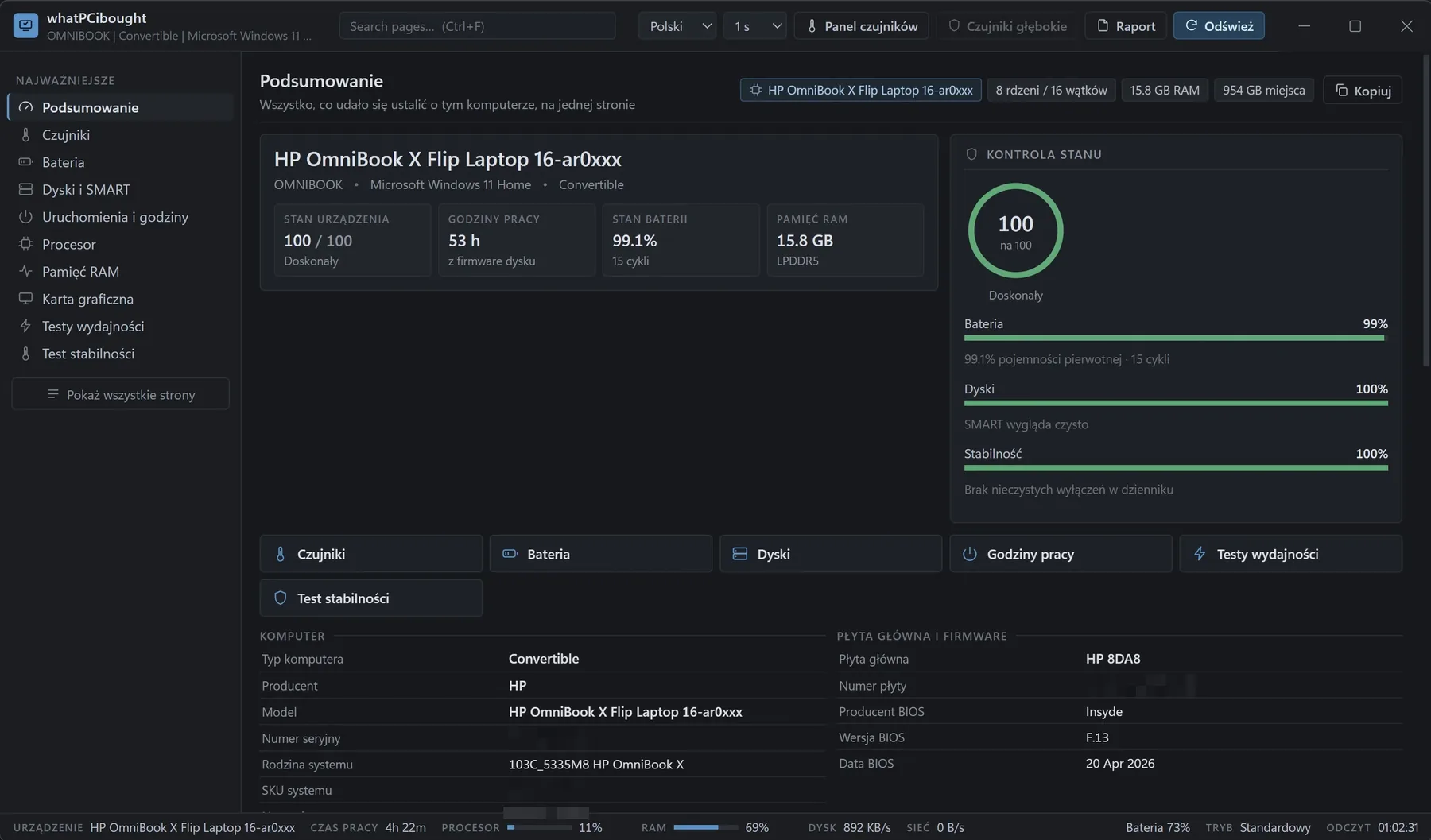1431x840 pixels.
Task: Click the Bateria 99% progress bar
Action: click(x=1176, y=338)
